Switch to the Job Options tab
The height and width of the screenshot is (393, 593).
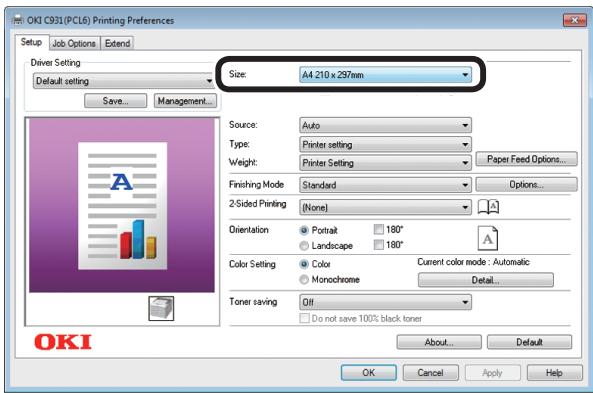(74, 43)
